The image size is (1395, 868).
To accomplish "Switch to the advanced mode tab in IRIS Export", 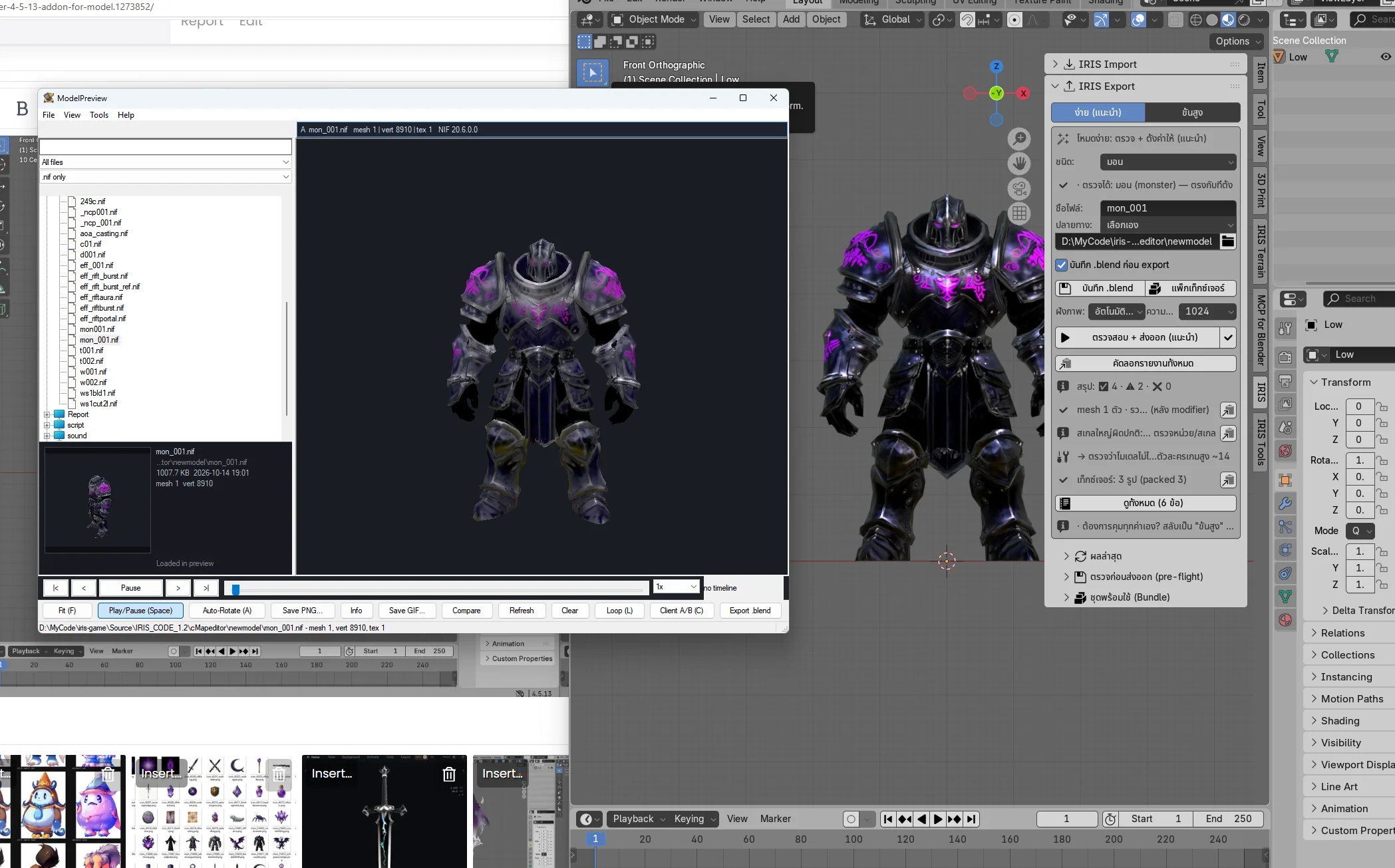I will coord(1192,112).
